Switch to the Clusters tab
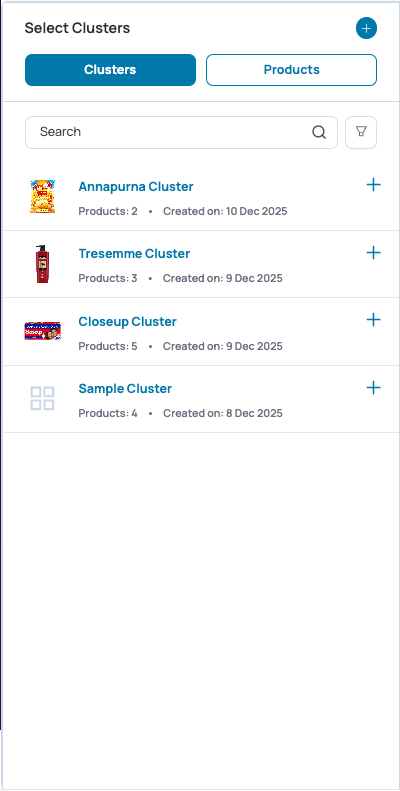This screenshot has width=400, height=791. click(110, 70)
